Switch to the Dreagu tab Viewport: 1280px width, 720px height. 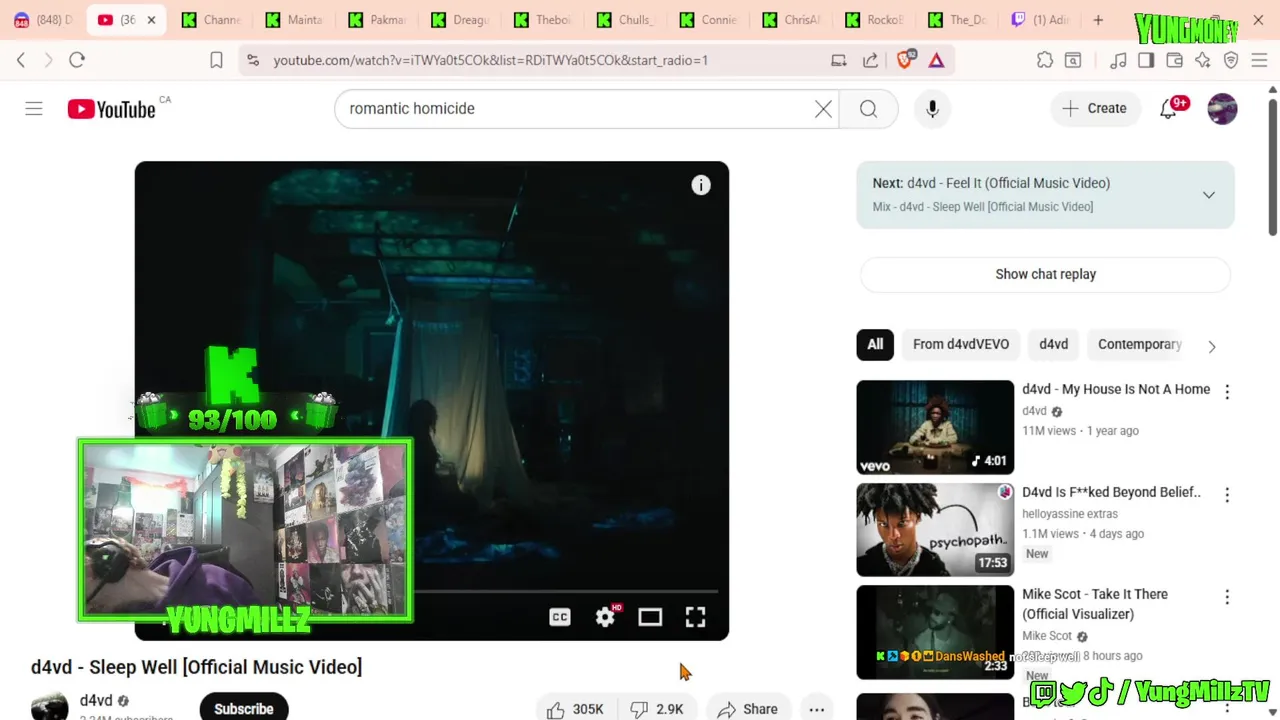(460, 20)
